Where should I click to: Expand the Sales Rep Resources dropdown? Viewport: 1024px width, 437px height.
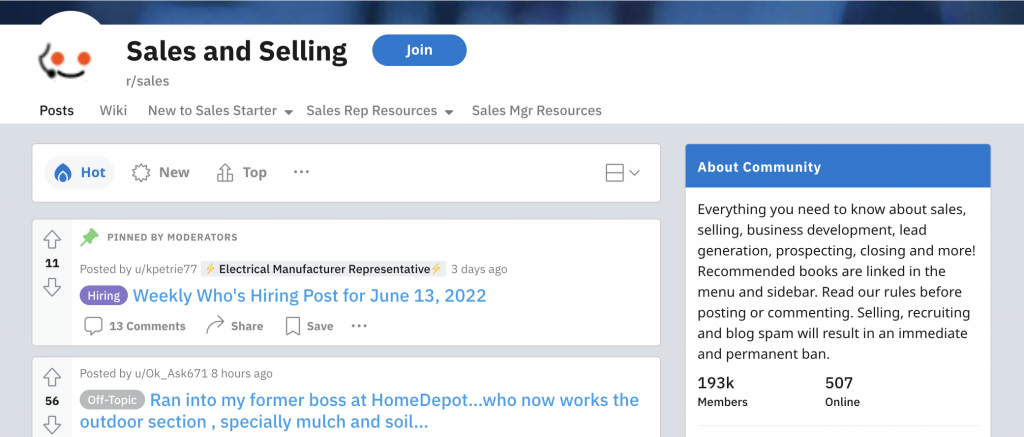click(x=380, y=111)
